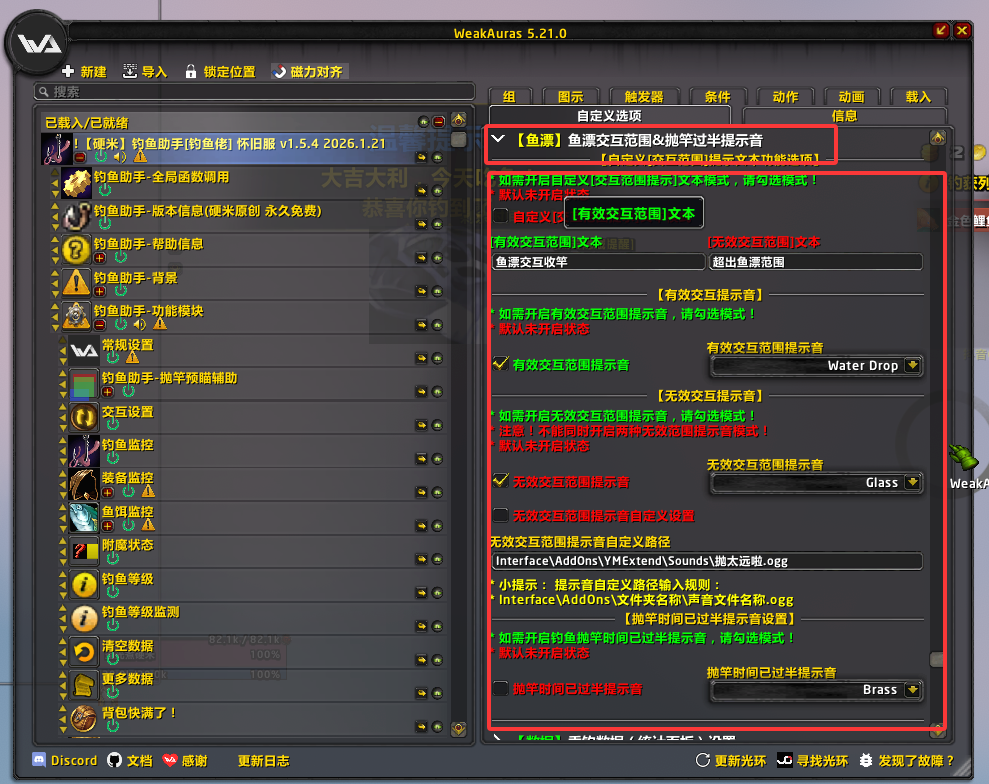Click the yellow info icon of 钓鱼等级

(x=84, y=585)
